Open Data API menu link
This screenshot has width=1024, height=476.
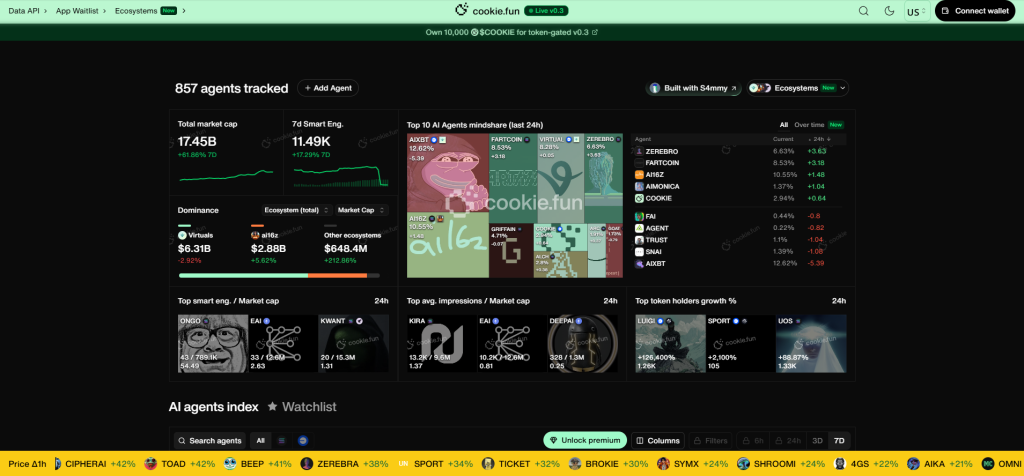[x=26, y=11]
